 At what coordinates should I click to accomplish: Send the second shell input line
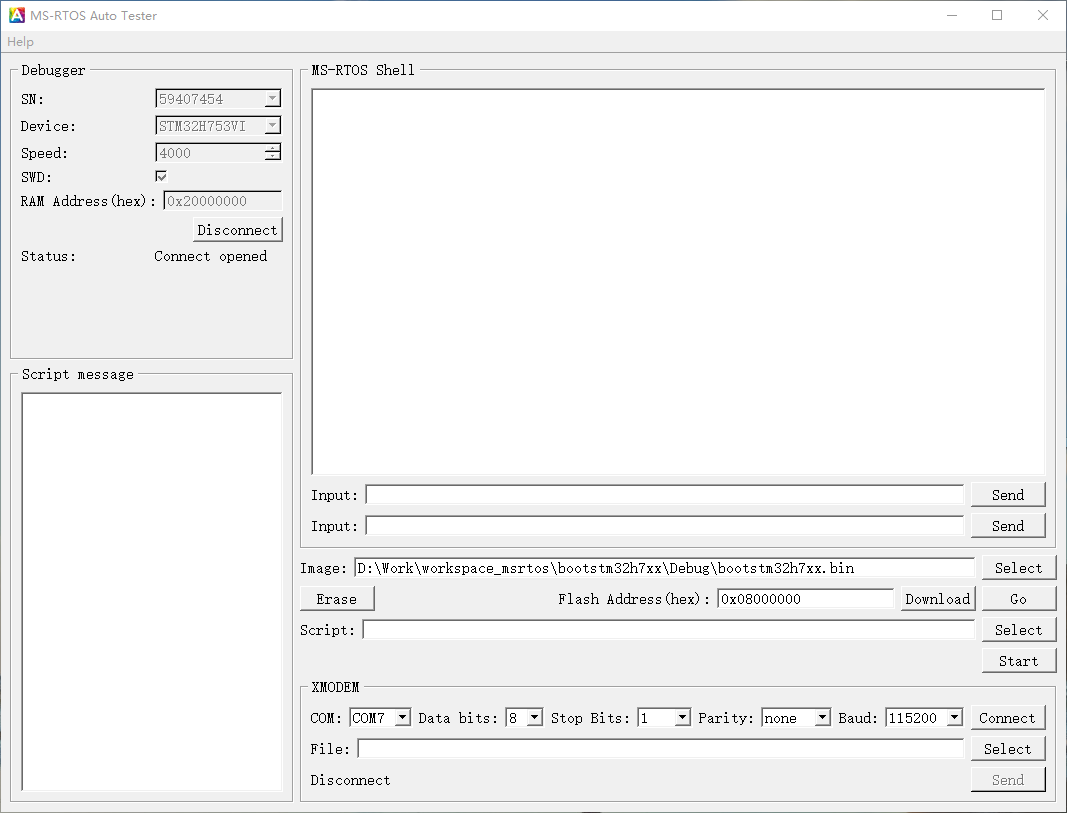[x=1007, y=526]
